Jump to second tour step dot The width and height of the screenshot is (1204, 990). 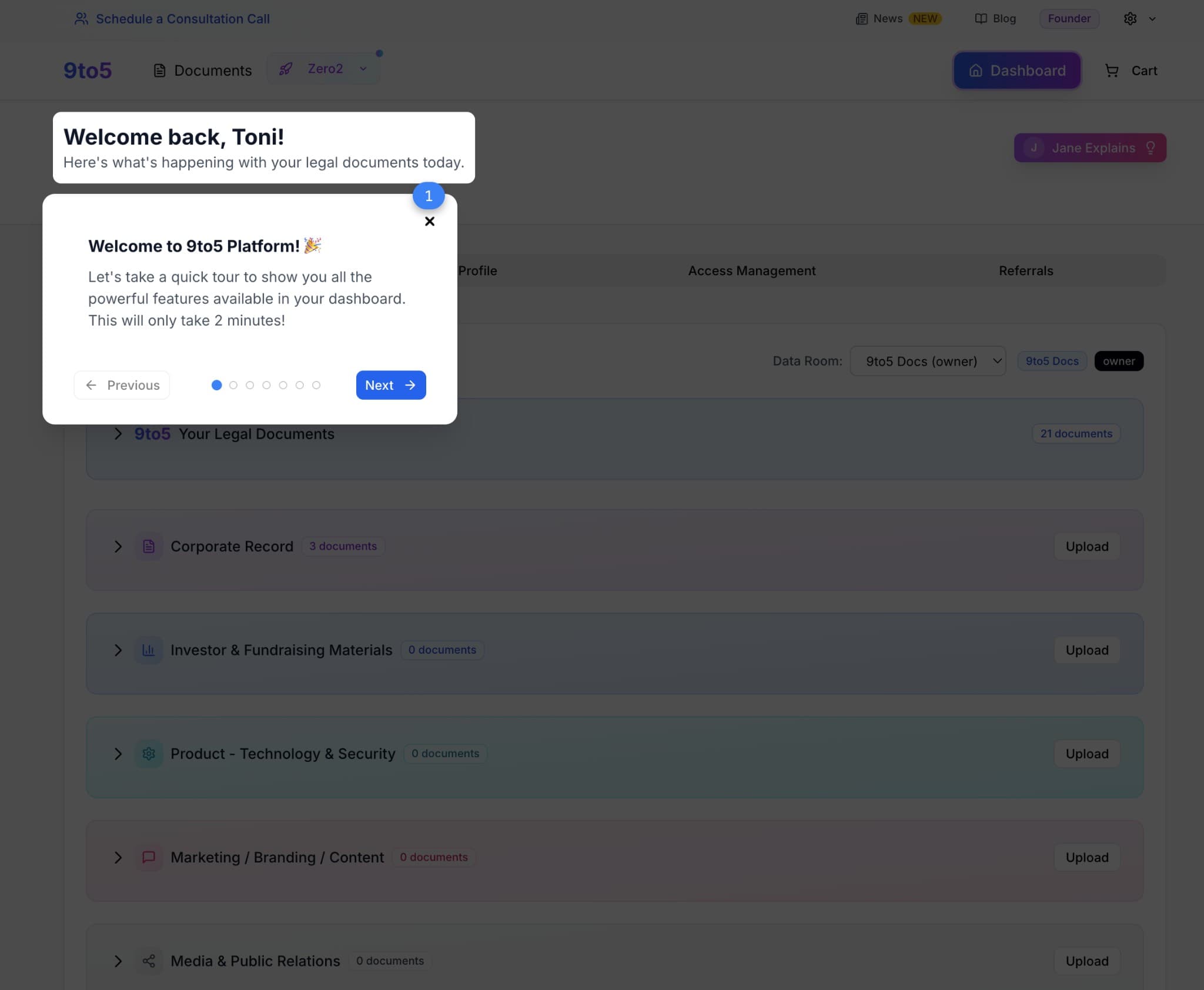coord(233,385)
